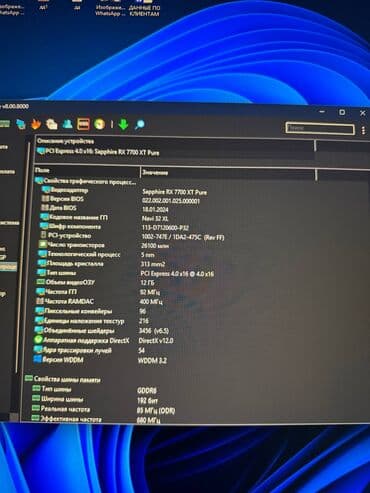Click the green Xbox-style icon beside DirectX row
The image size is (370, 493).
pyautogui.click(x=38, y=340)
